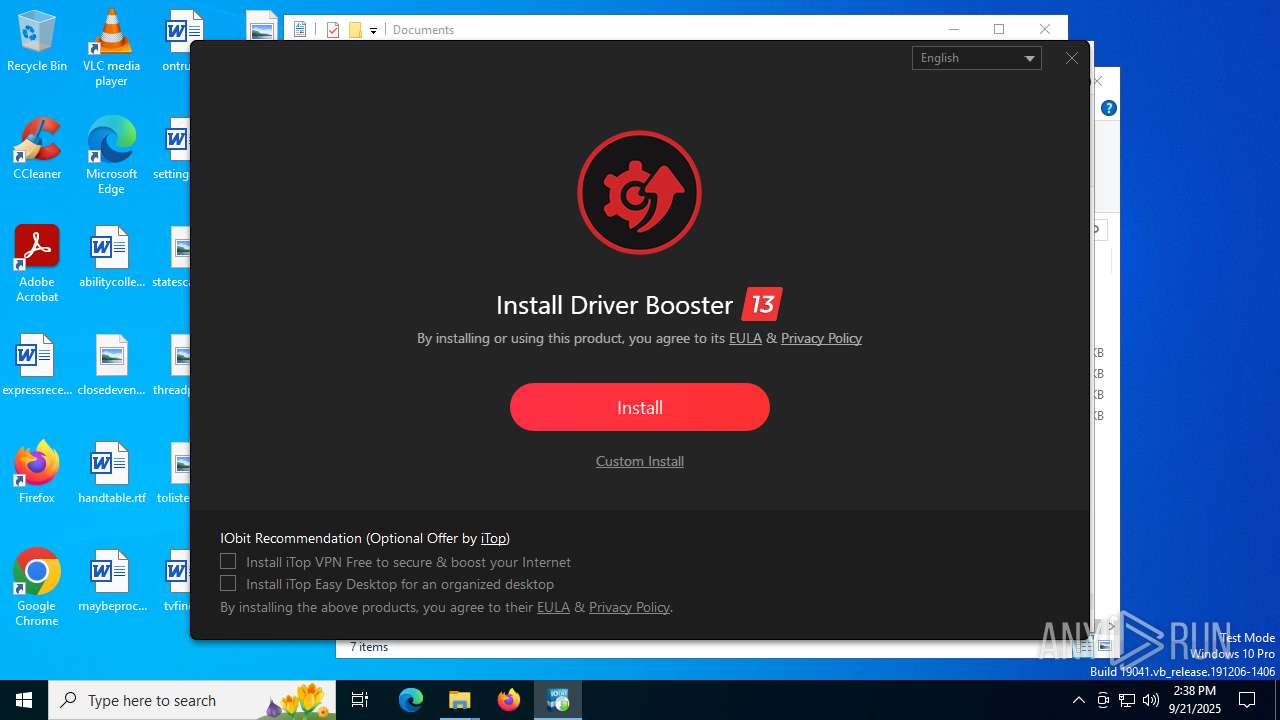Screen dimensions: 1280x720
Task: Launch Edge from the taskbar
Action: (411, 700)
